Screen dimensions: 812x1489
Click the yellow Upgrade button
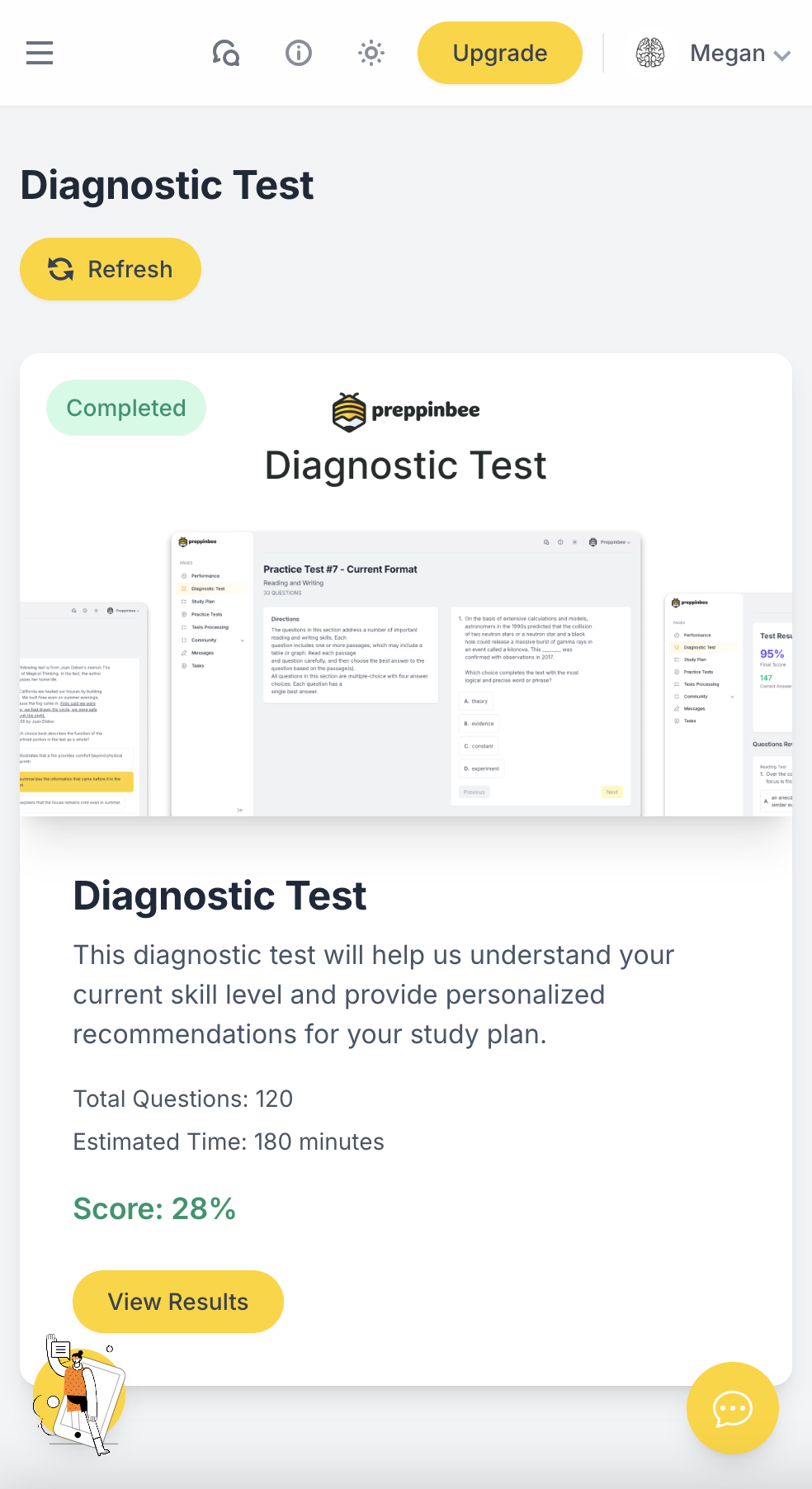coord(499,54)
